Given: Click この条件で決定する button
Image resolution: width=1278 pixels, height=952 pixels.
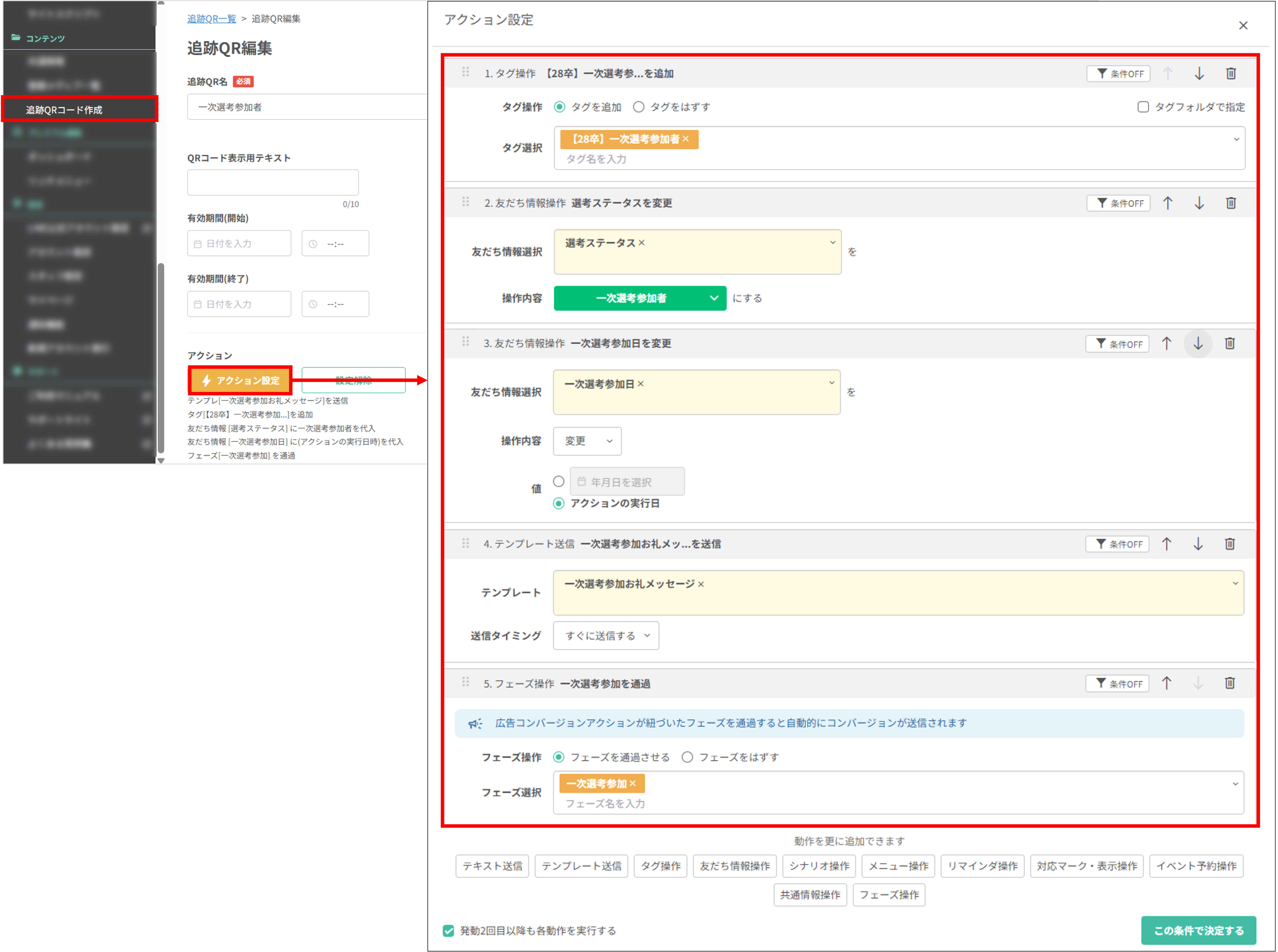Looking at the screenshot, I should click(1198, 930).
